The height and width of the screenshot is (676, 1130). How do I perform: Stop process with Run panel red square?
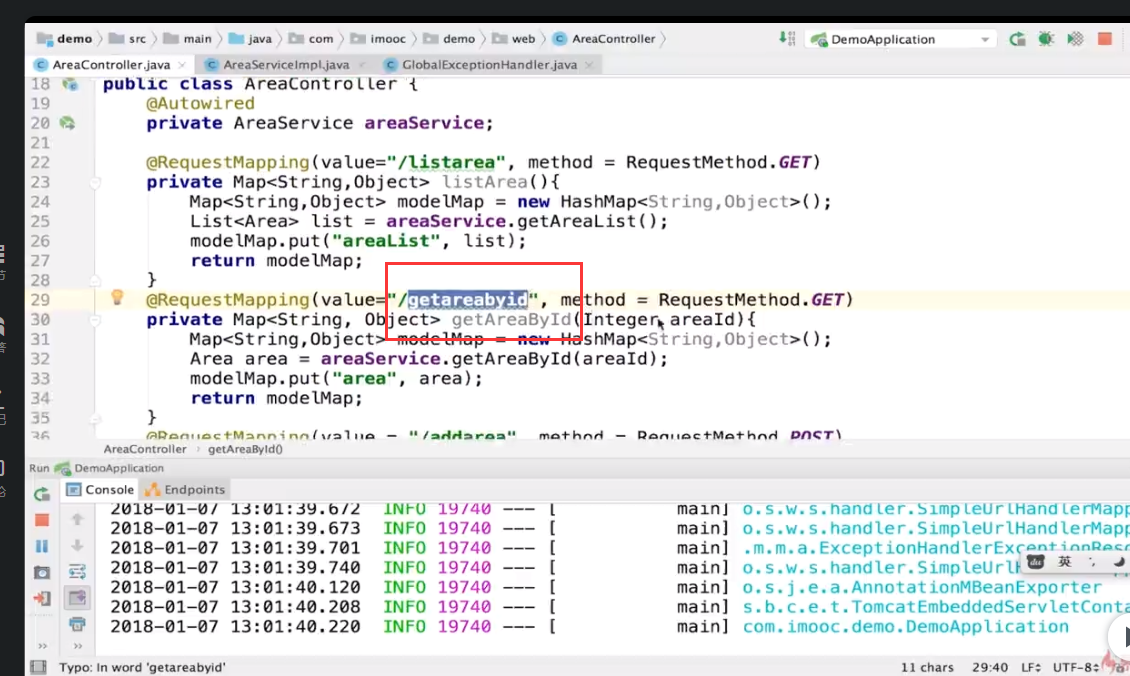point(42,520)
